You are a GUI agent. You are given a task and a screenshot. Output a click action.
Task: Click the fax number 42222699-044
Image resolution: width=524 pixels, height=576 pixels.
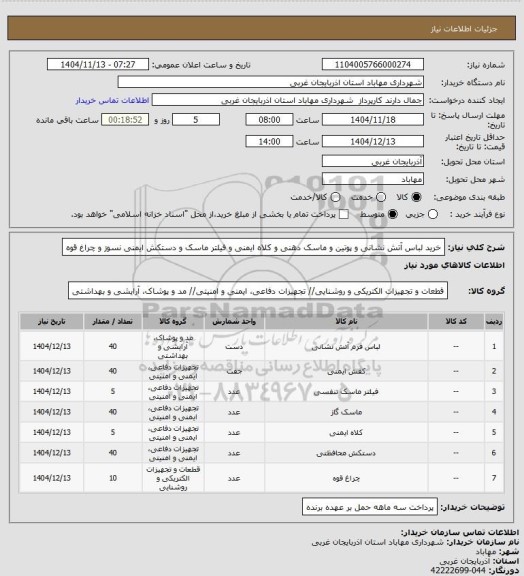click(458, 571)
